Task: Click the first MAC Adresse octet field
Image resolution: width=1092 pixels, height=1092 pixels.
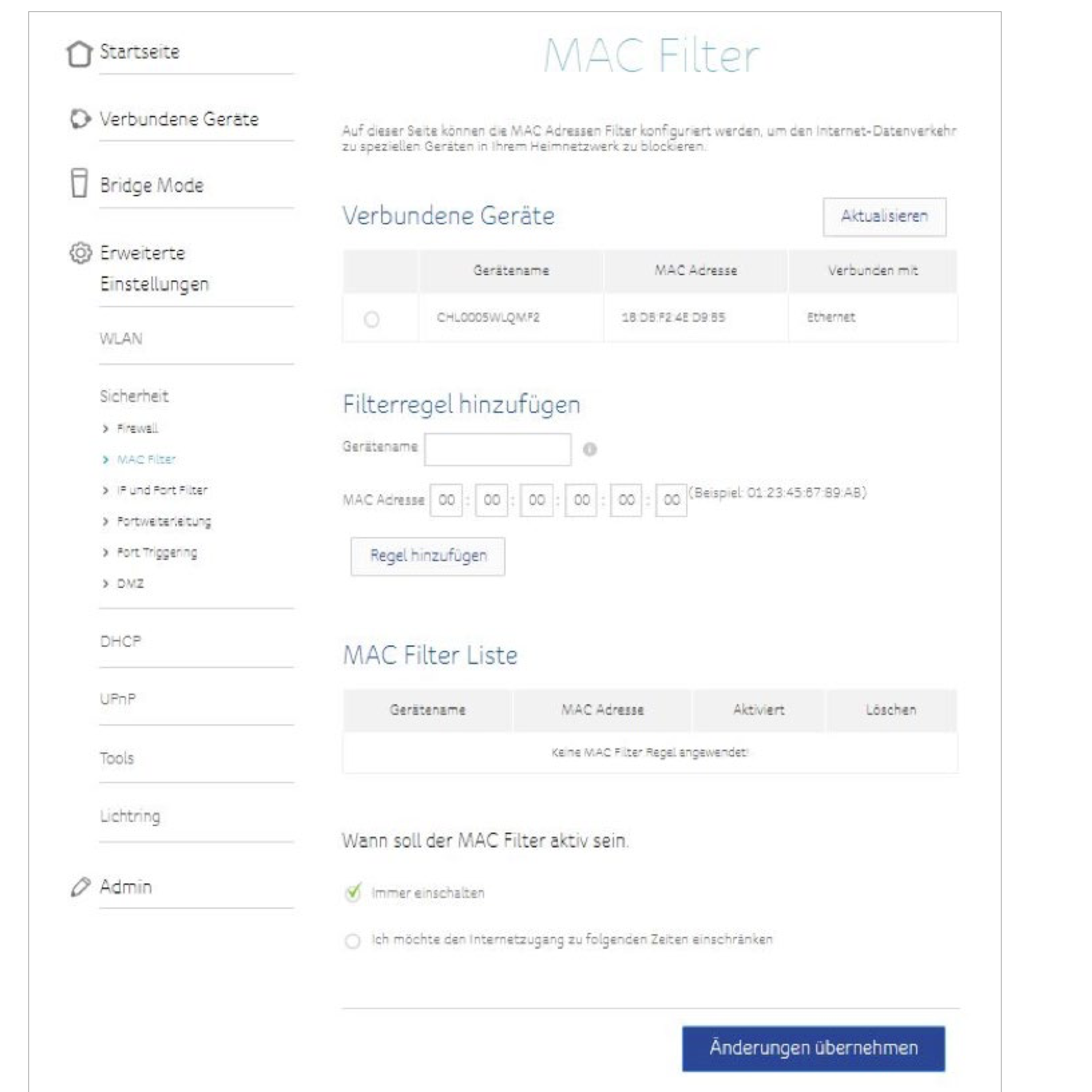Action: [446, 500]
